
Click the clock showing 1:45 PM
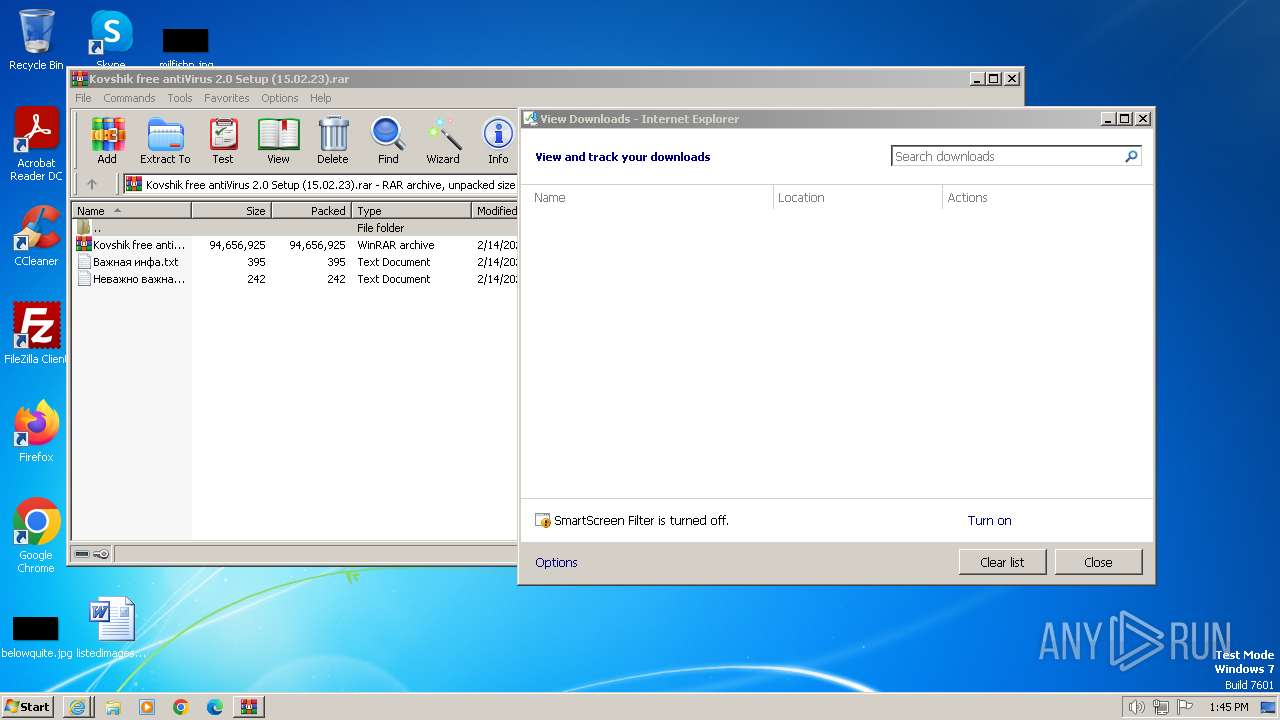[x=1228, y=707]
